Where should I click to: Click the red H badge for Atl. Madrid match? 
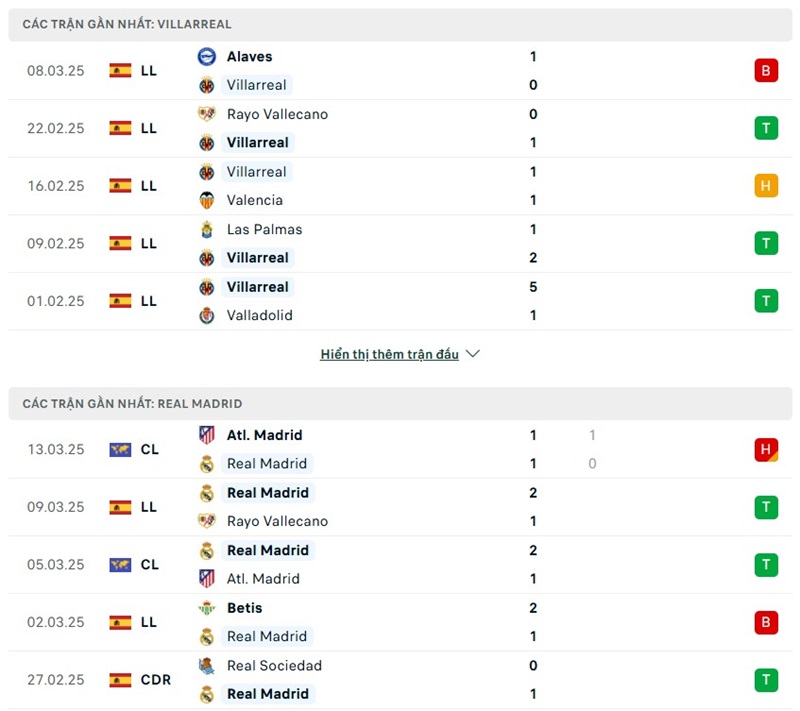coord(766,450)
